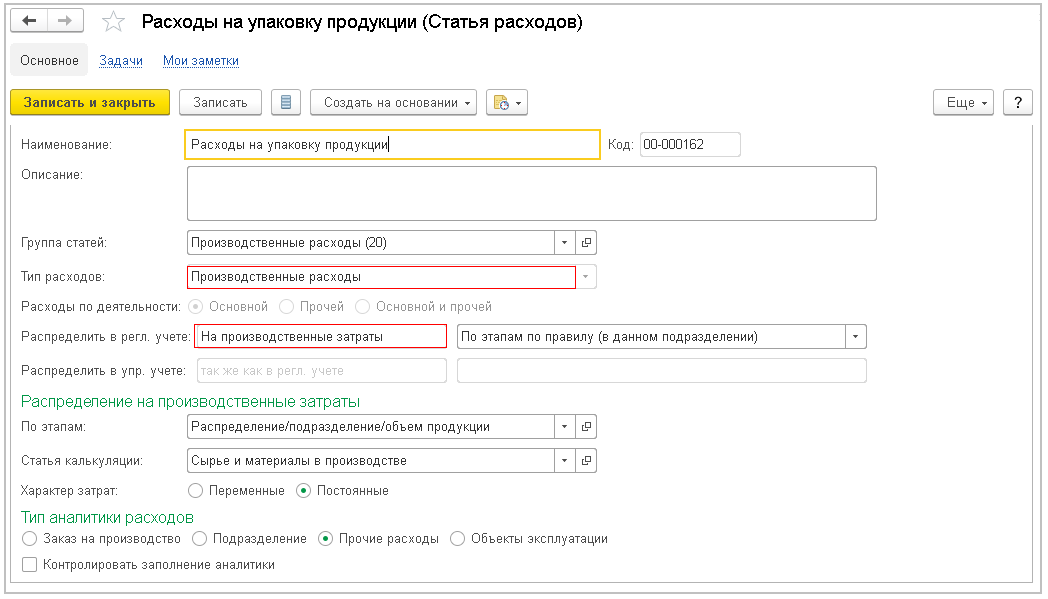Image resolution: width=1048 pixels, height=599 pixels.
Task: Select Заказ на производство analytics type
Action: click(29, 539)
